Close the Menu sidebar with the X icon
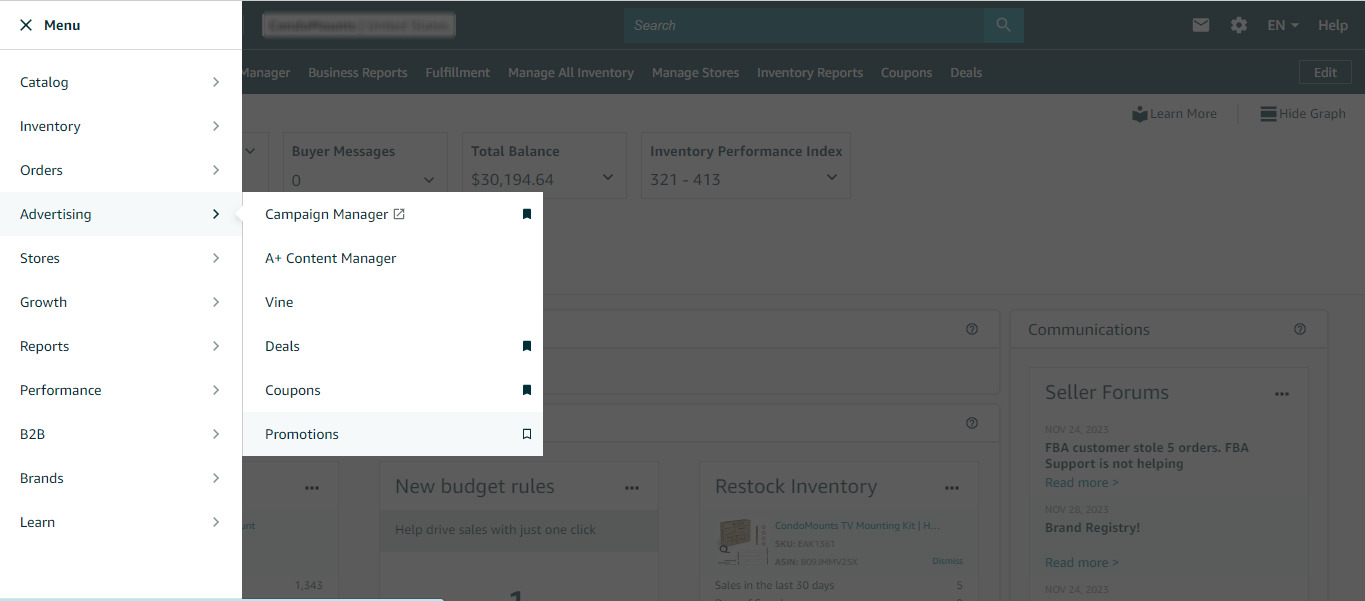Screen dimensions: 1365x601 pyautogui.click(x=25, y=24)
